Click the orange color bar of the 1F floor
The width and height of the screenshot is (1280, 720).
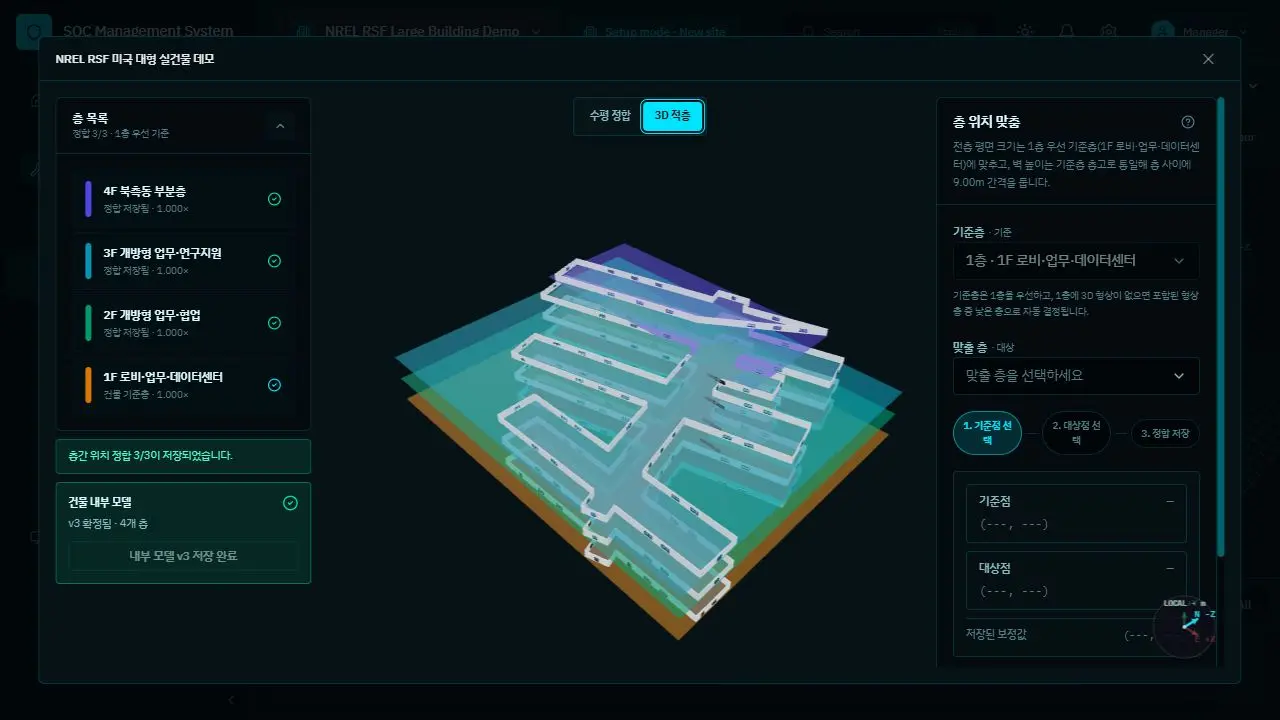[88, 385]
